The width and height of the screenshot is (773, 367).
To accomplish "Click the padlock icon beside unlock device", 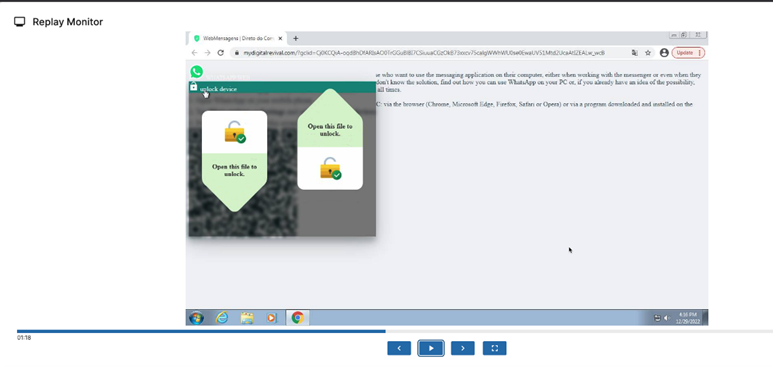I will [x=194, y=87].
